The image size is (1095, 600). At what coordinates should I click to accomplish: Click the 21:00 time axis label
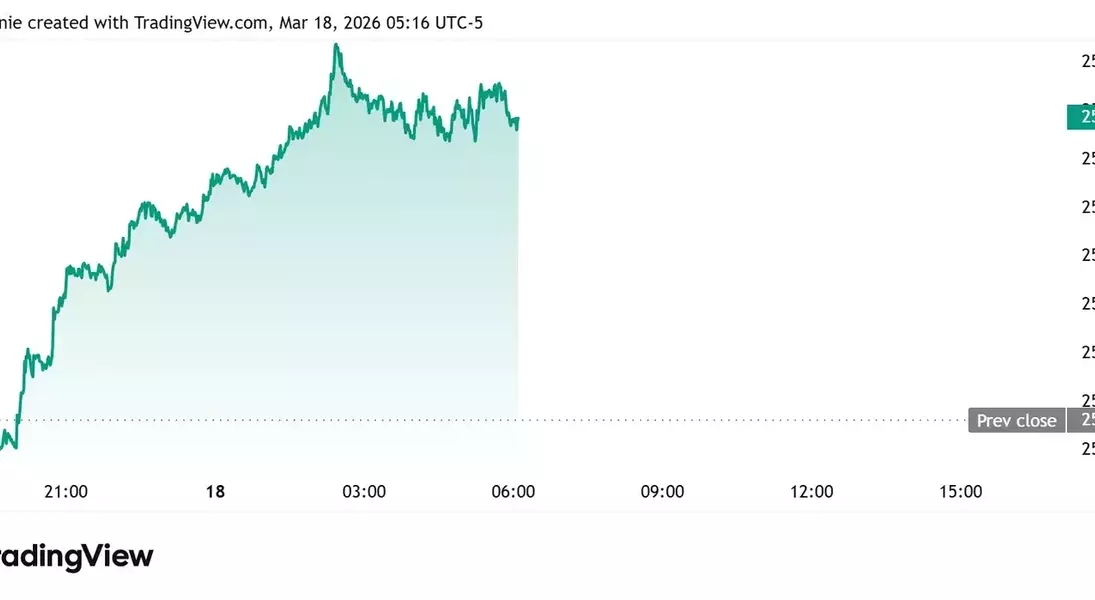pyautogui.click(x=66, y=492)
